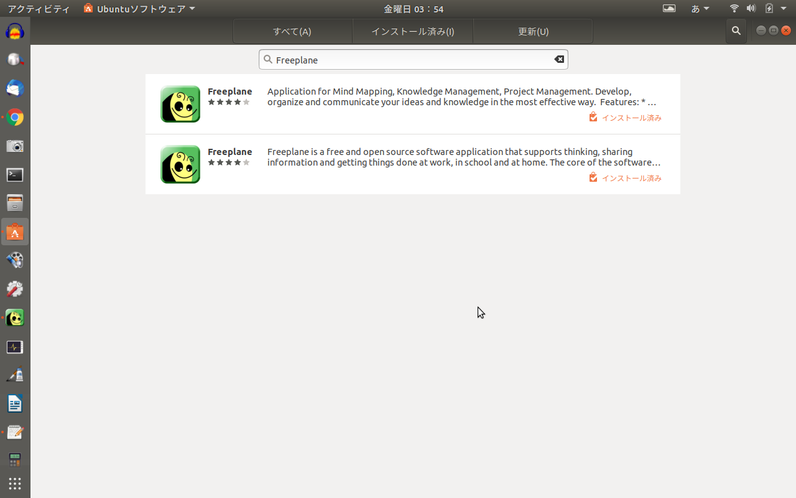
Task: Open the system menu arrow at top right
Action: [784, 9]
